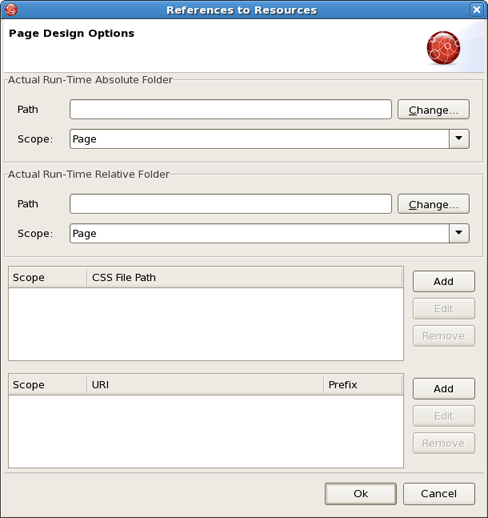Screen dimensions: 488x518
Task: Click Remove button beside URI table
Action: coord(444,443)
